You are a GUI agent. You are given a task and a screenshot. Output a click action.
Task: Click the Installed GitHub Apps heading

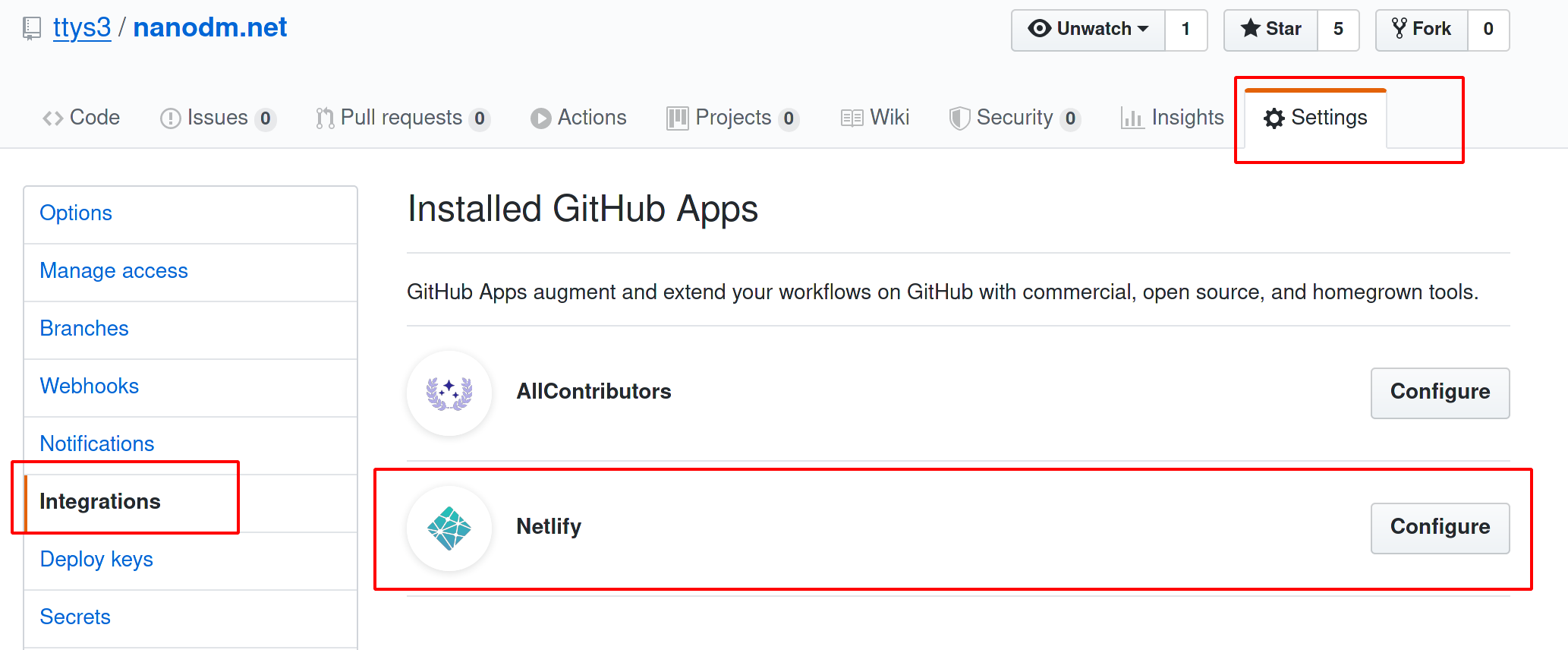[582, 209]
